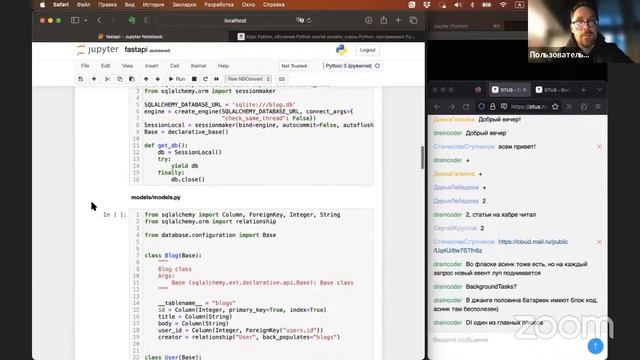This screenshot has height=360, width=640.
Task: Open the Jupyter View menu
Action: pyautogui.click(x=127, y=66)
